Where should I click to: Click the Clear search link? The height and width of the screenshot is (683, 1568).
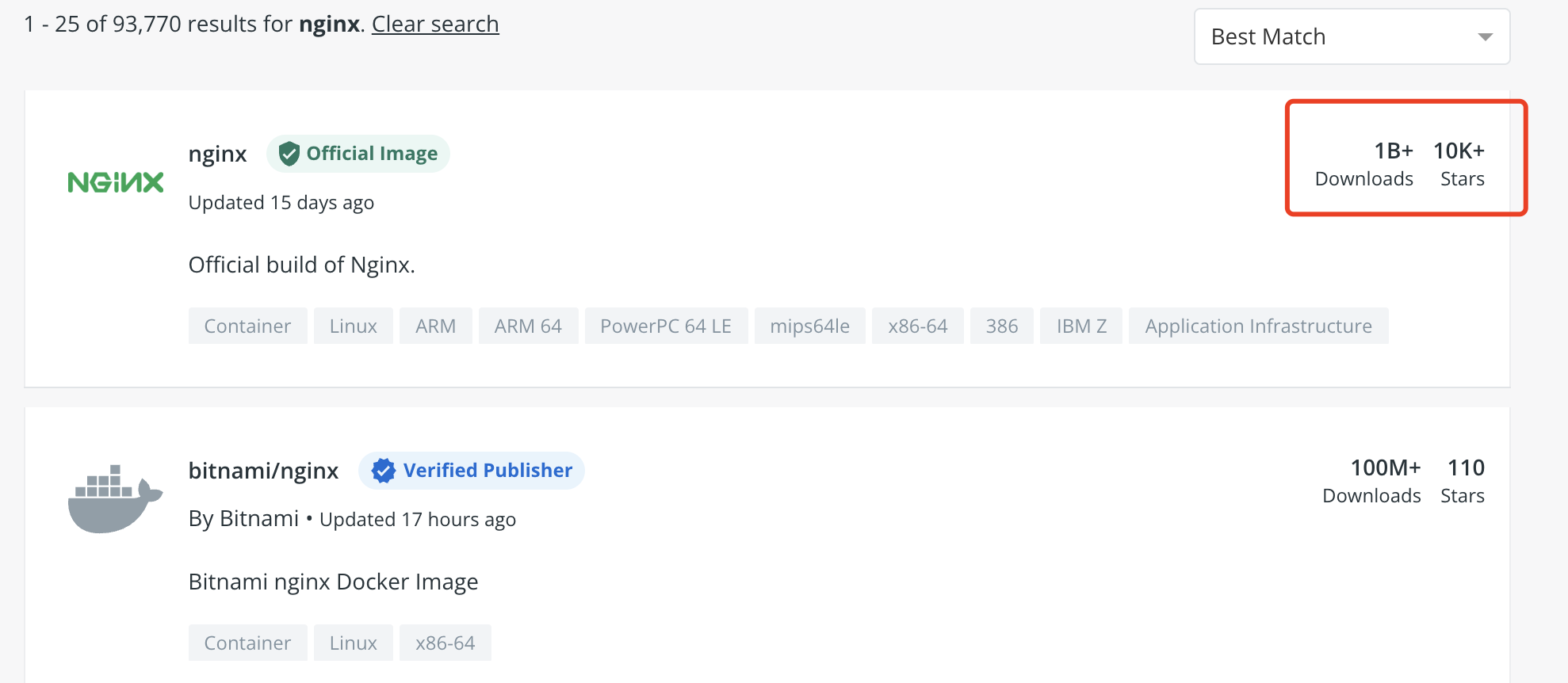(435, 24)
